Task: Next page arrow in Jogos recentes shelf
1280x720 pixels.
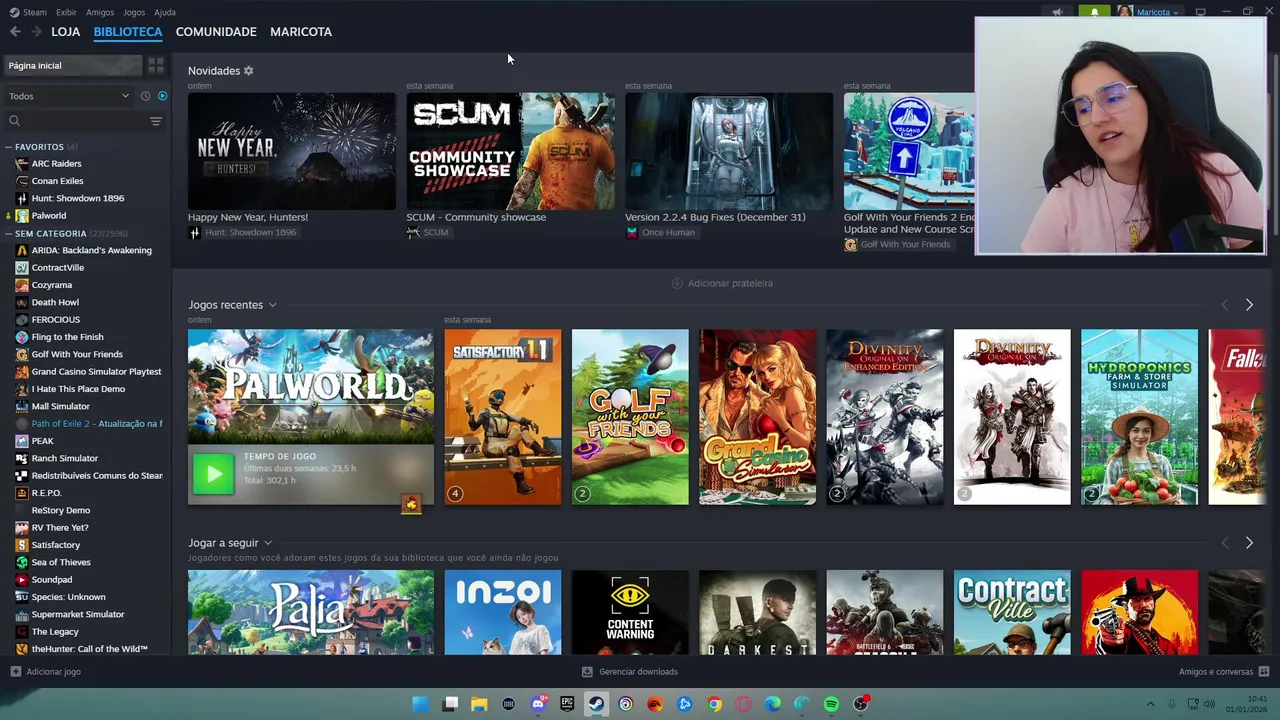Action: pos(1249,305)
